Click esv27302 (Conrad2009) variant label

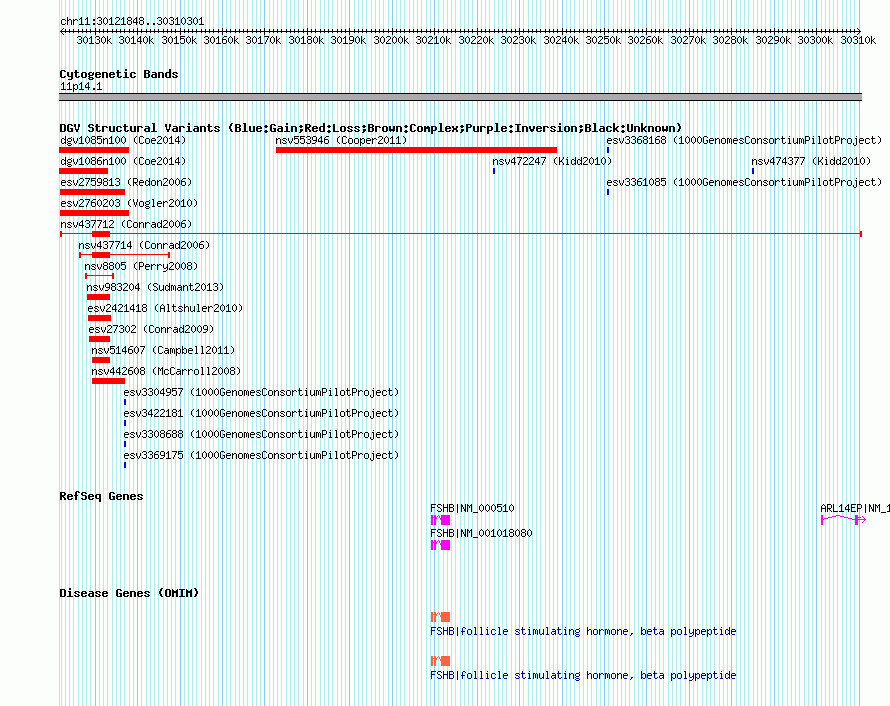point(151,329)
